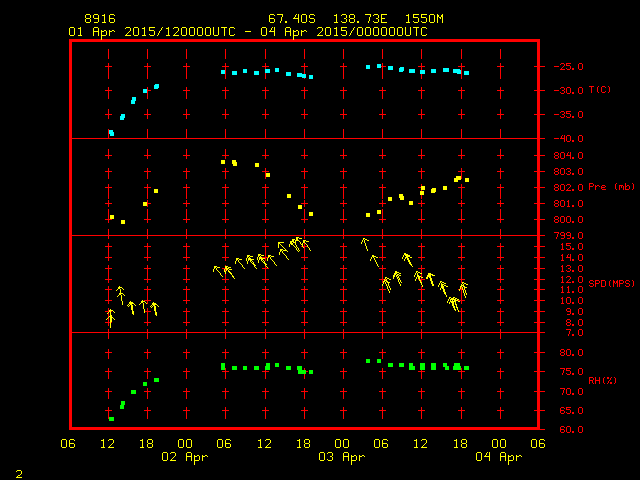640x480 pixels.
Task: Select the date range title line
Action: (248, 32)
